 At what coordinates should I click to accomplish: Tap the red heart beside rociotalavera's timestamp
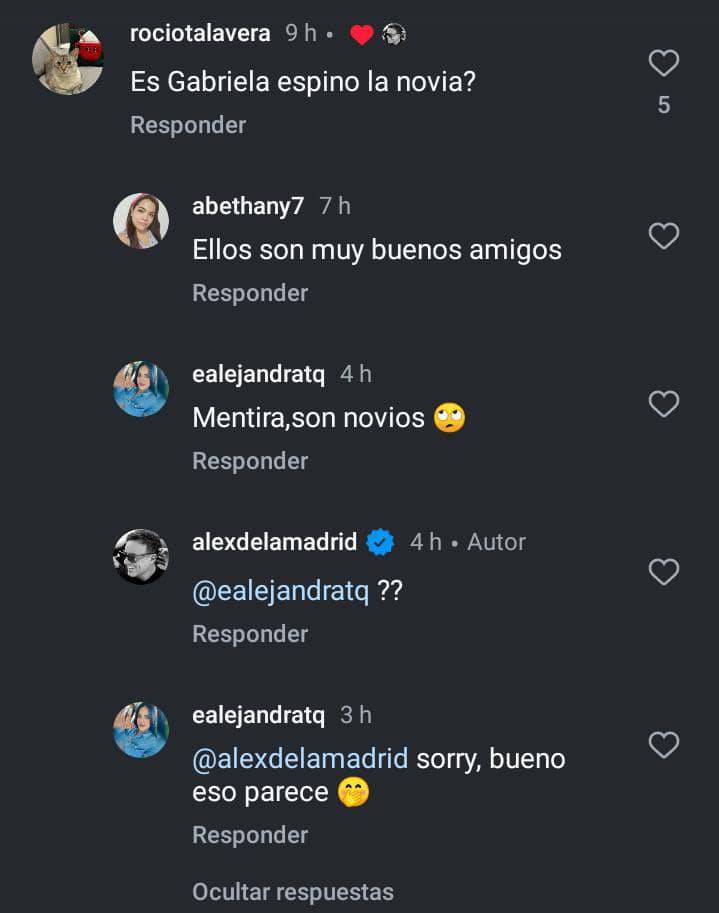coord(361,35)
